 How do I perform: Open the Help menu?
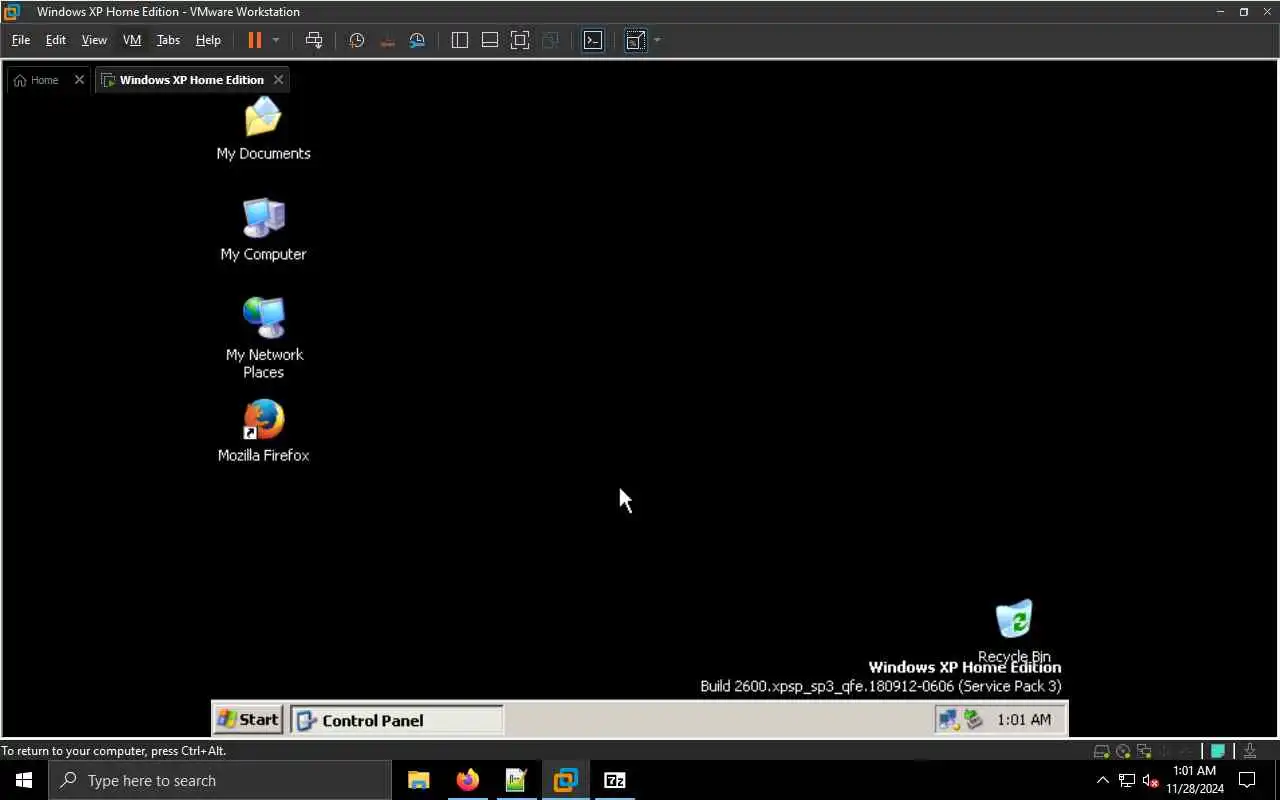tap(208, 40)
